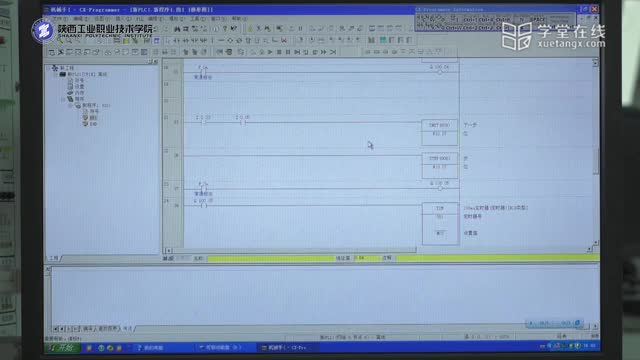This screenshot has width=640, height=360.
Task: Open the first menu in menu bar
Action: [x=59, y=19]
